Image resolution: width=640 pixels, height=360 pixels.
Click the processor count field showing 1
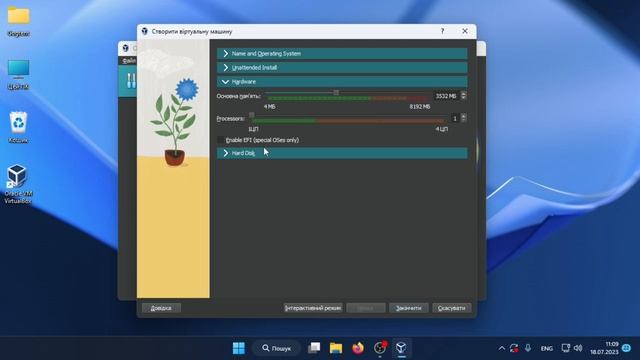point(455,118)
